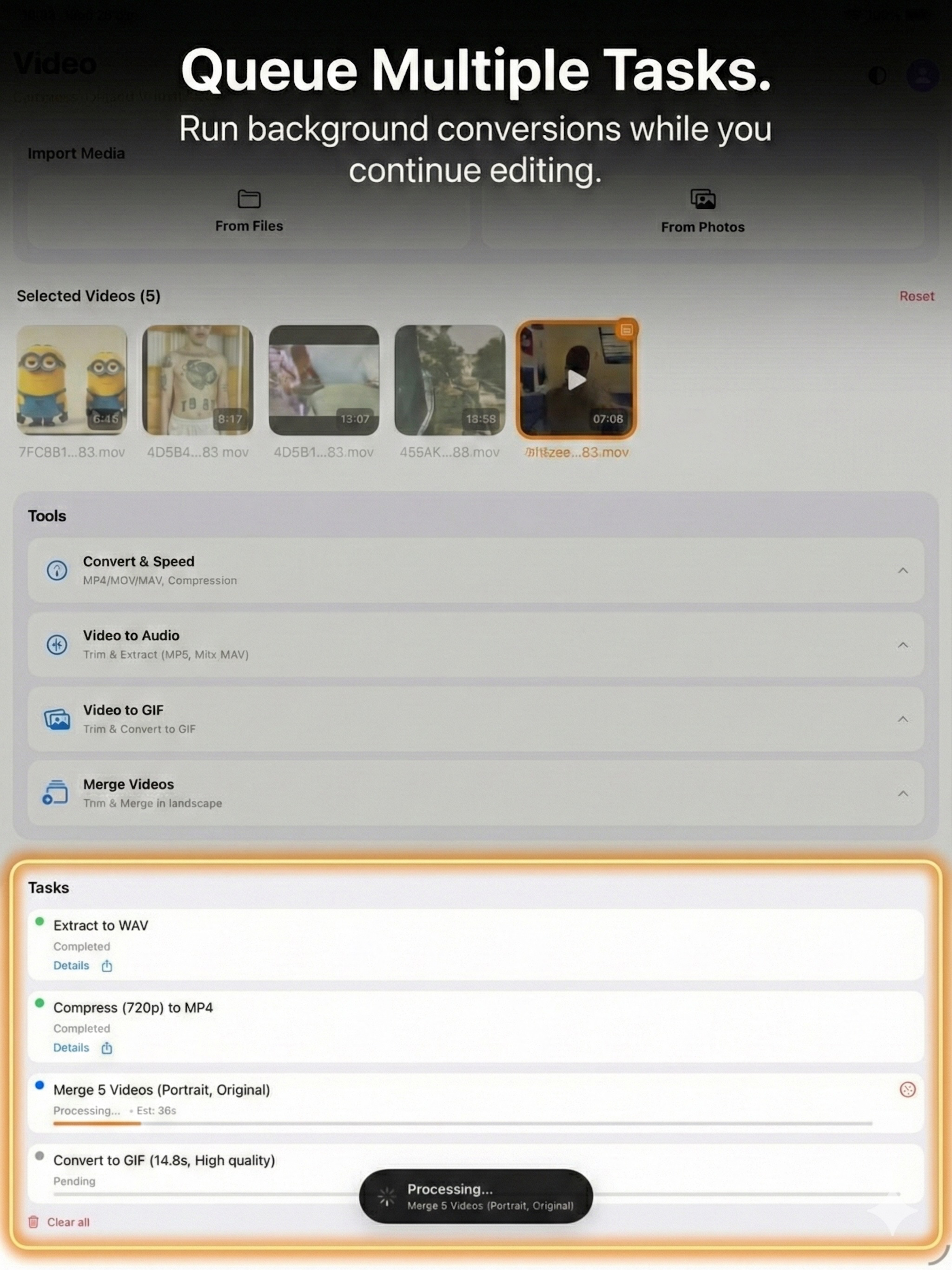Viewport: 952px width, 1270px height.
Task: Click the orange badge on the selected thumbnail
Action: tap(627, 330)
